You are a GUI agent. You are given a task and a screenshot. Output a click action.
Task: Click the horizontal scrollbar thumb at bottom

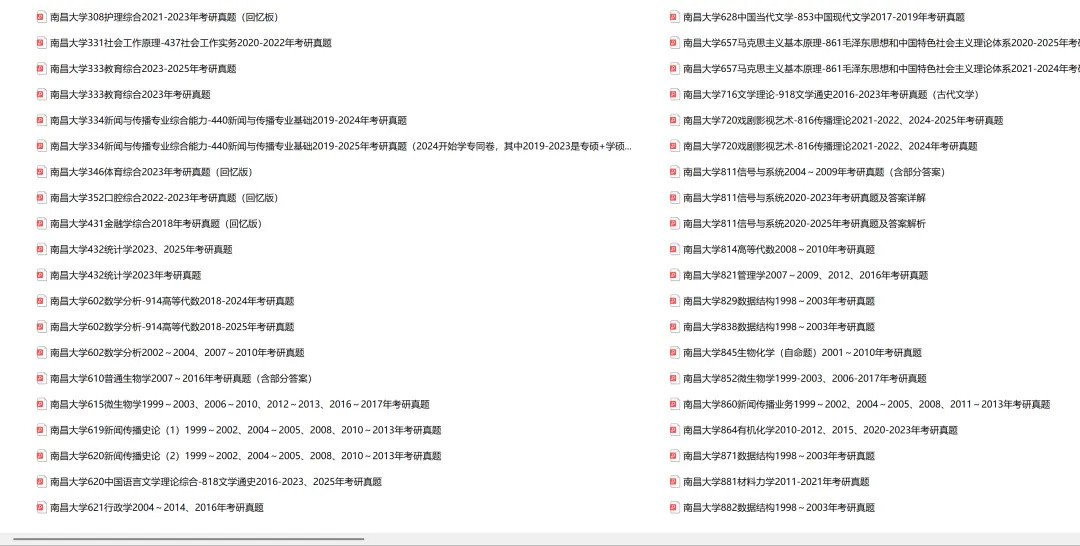188,538
